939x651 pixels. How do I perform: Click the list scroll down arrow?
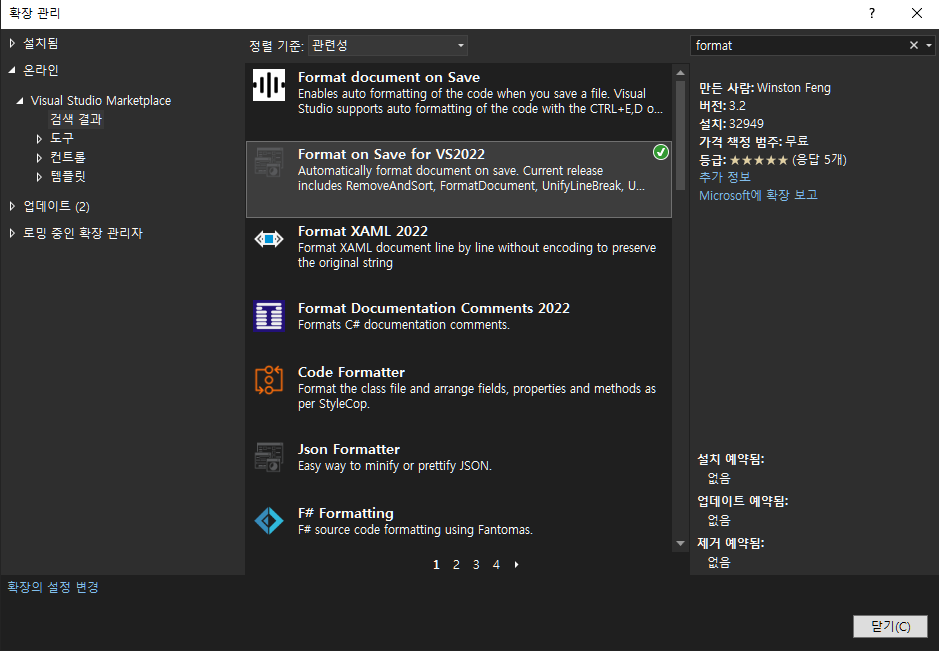[680, 544]
